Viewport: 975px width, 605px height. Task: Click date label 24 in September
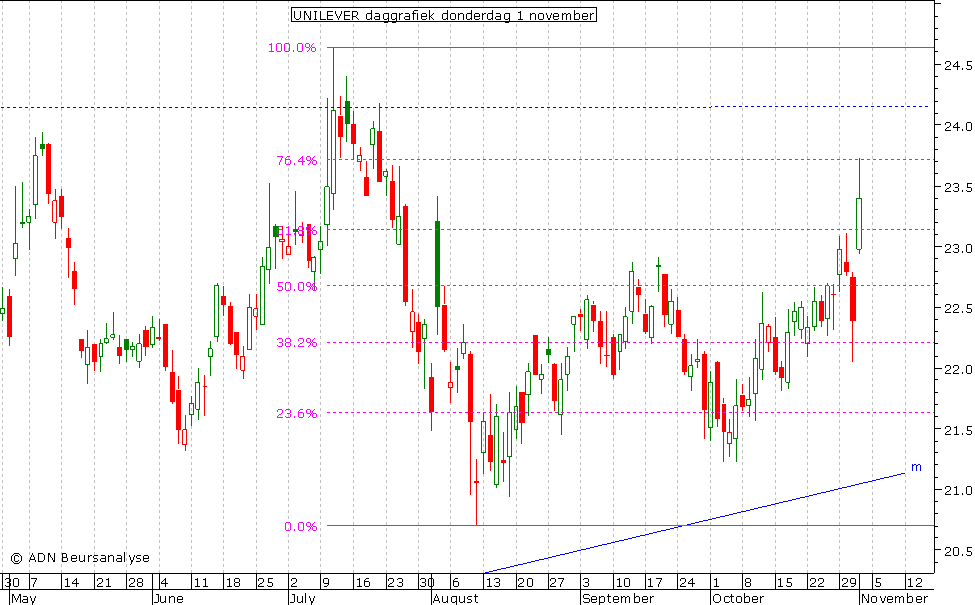687,583
